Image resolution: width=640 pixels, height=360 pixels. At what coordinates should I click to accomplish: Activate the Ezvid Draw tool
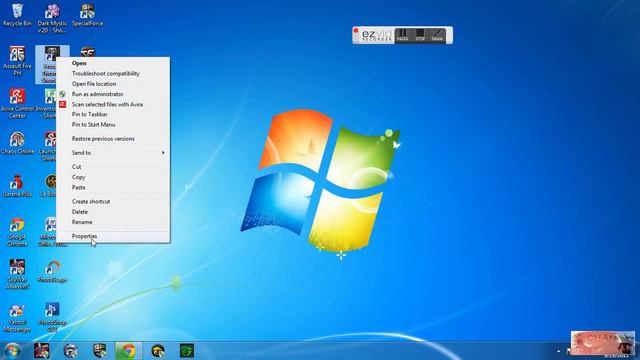tap(437, 35)
